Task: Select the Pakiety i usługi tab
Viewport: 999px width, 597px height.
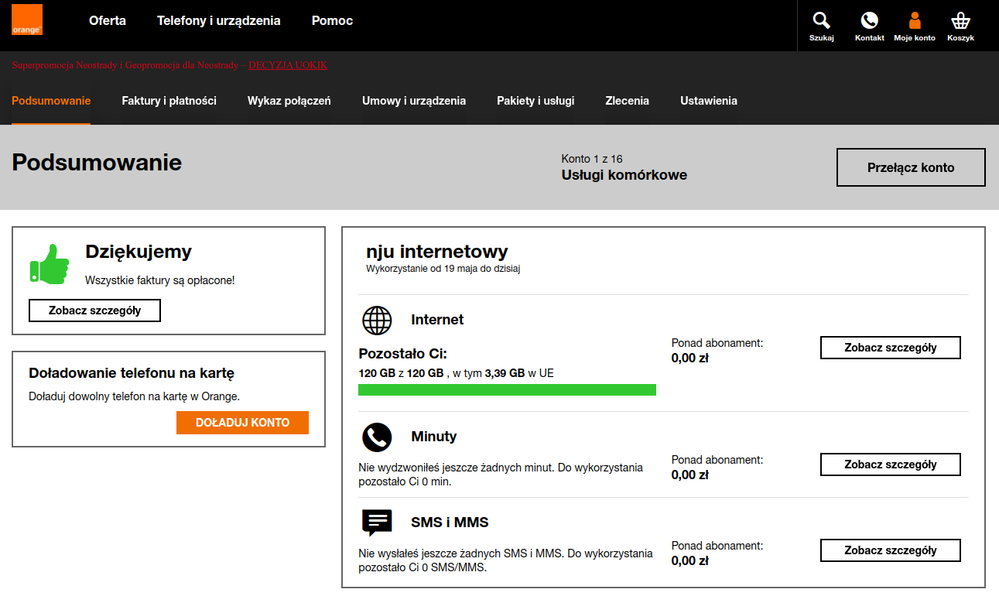Action: click(535, 101)
